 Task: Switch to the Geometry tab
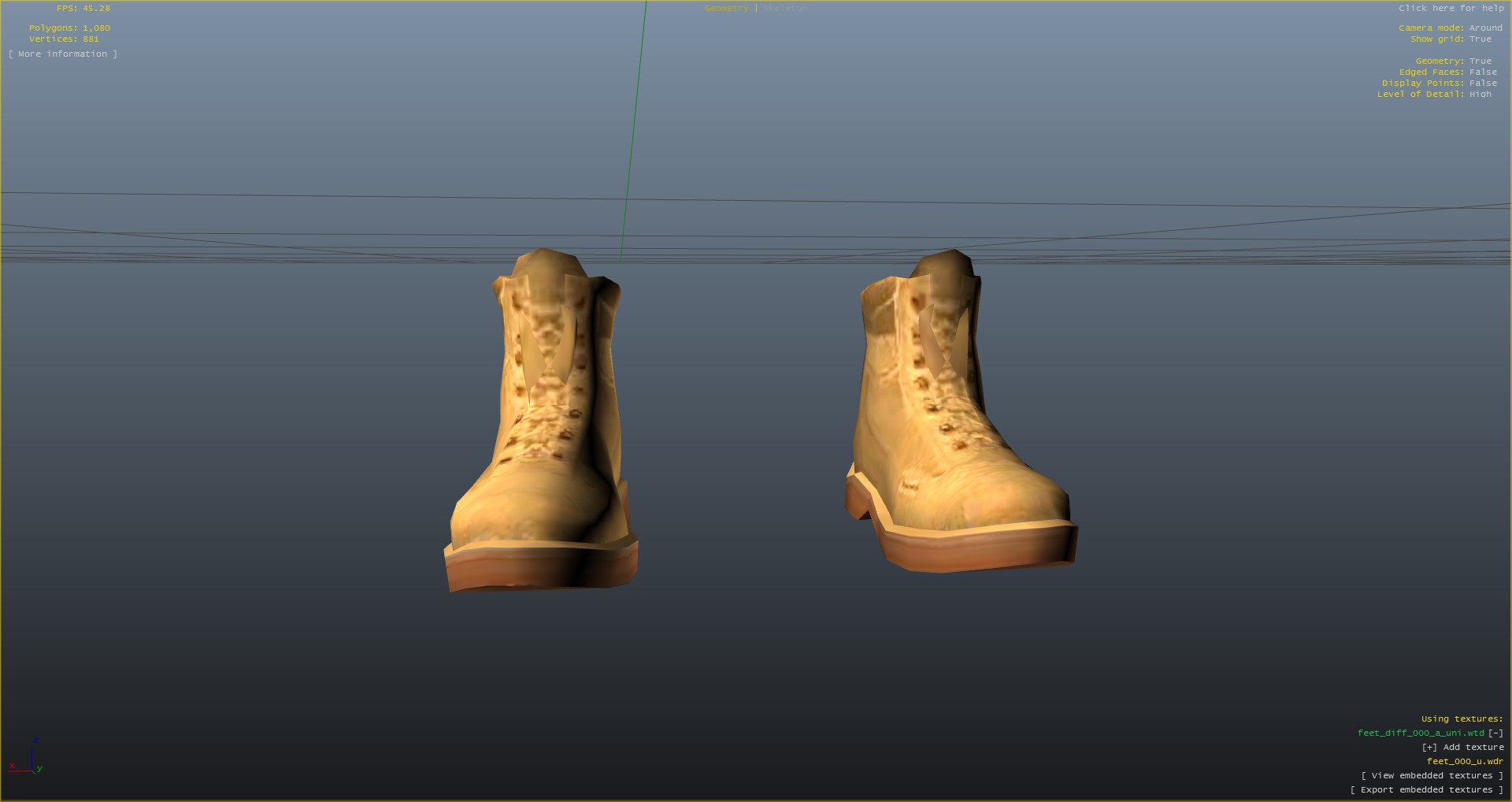click(x=726, y=9)
